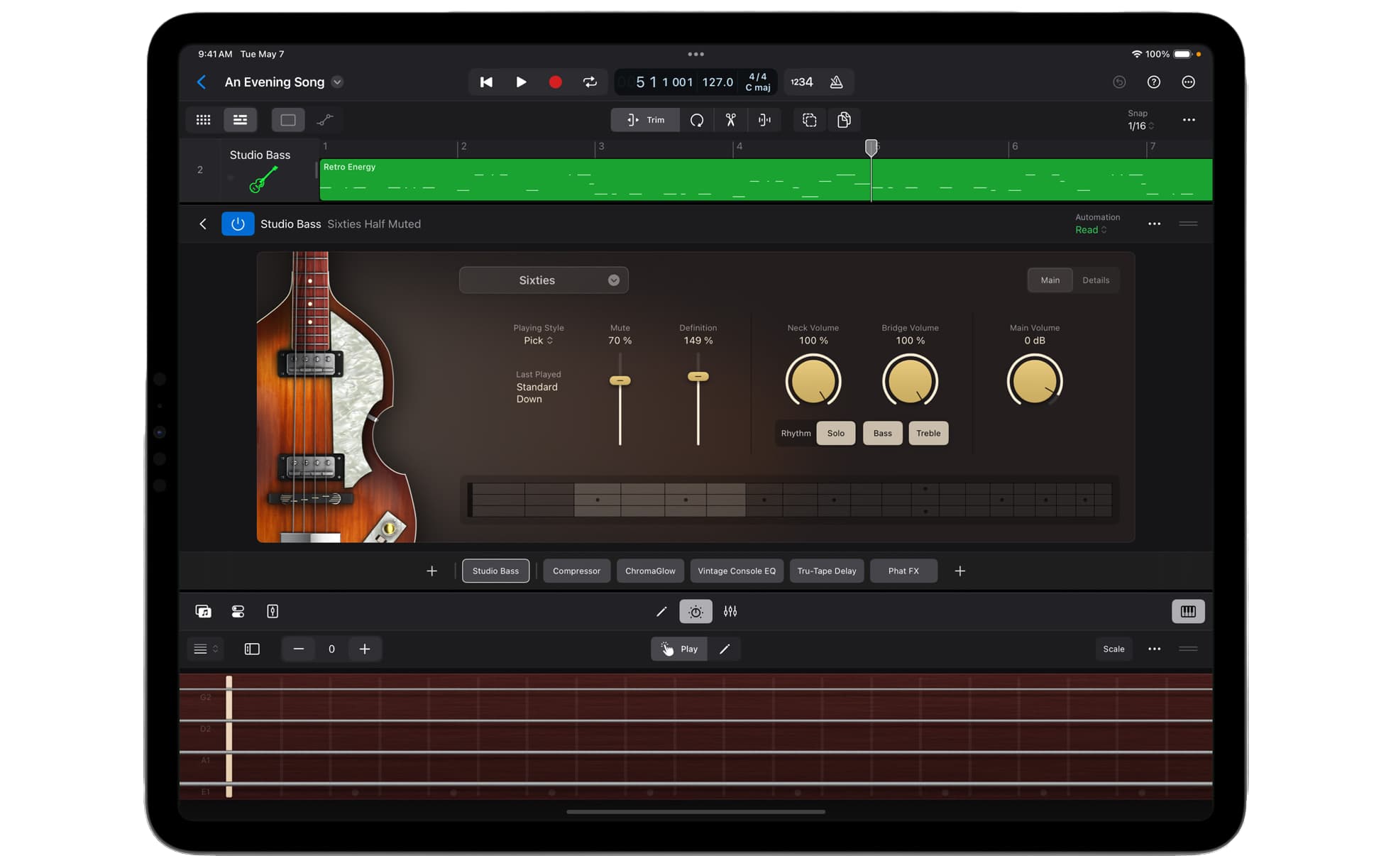Add a new plugin after Phat FX
The height and width of the screenshot is (868, 1391).
point(960,571)
